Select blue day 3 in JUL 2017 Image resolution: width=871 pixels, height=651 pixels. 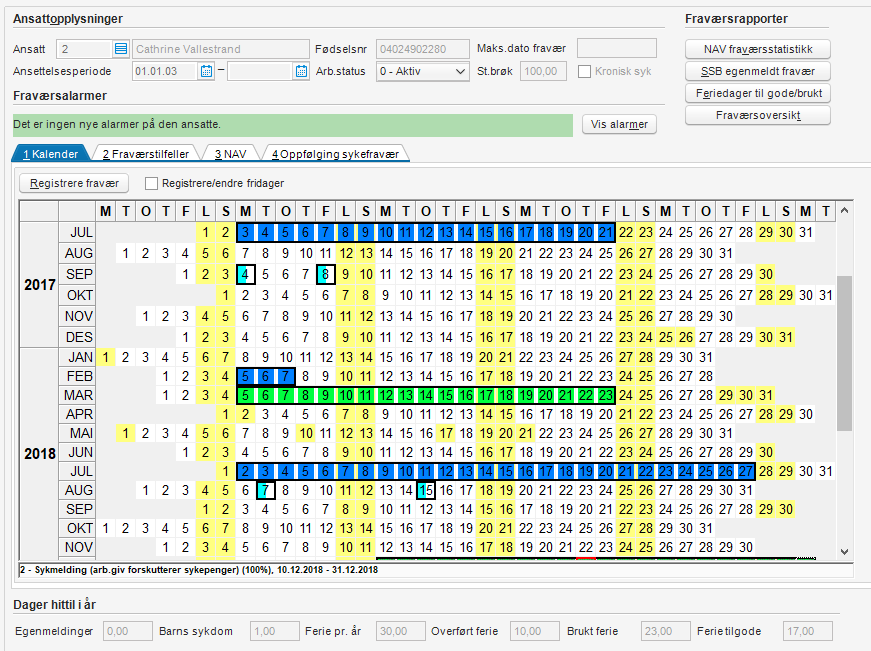click(x=246, y=232)
